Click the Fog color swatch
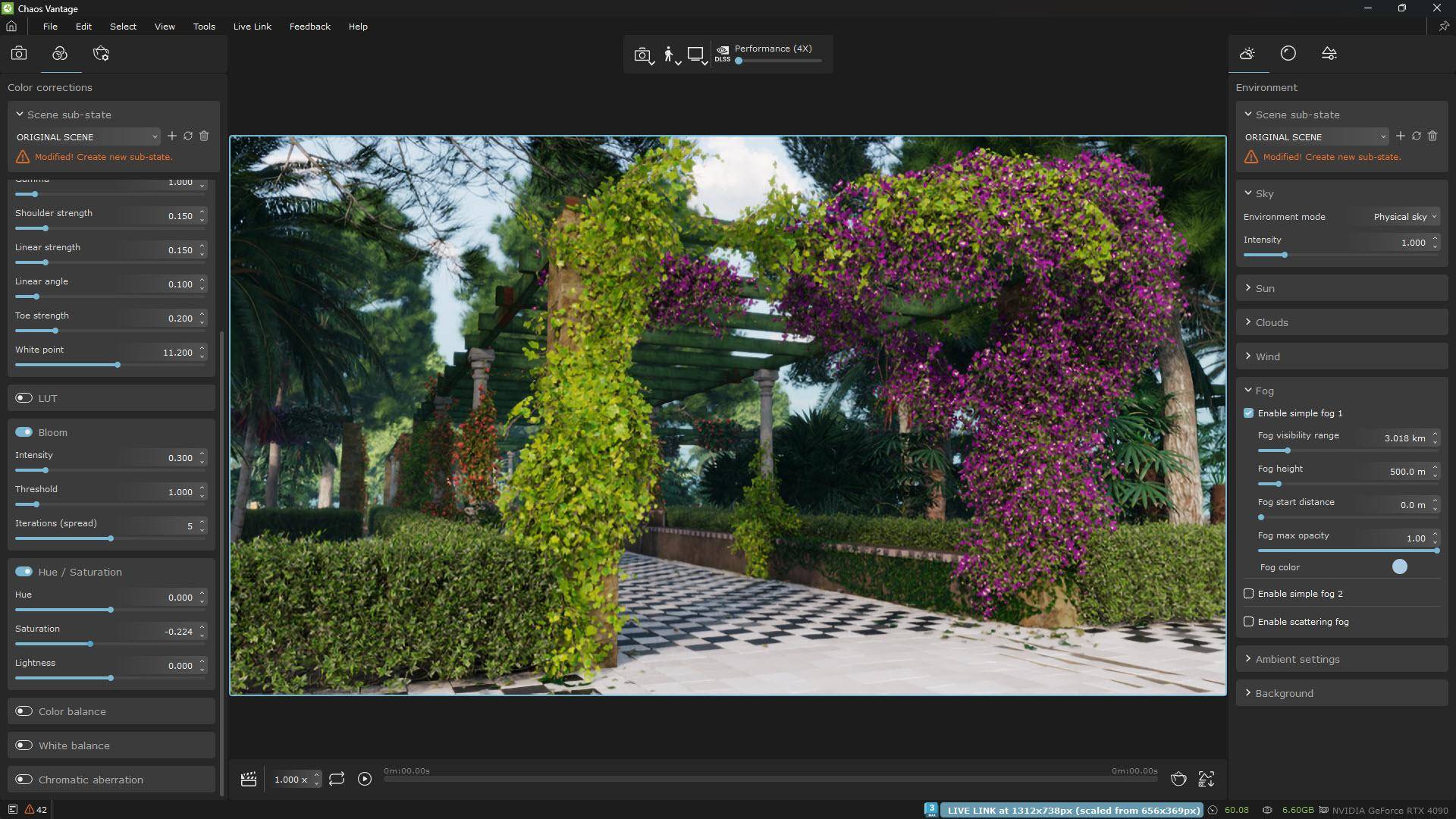 point(1399,567)
